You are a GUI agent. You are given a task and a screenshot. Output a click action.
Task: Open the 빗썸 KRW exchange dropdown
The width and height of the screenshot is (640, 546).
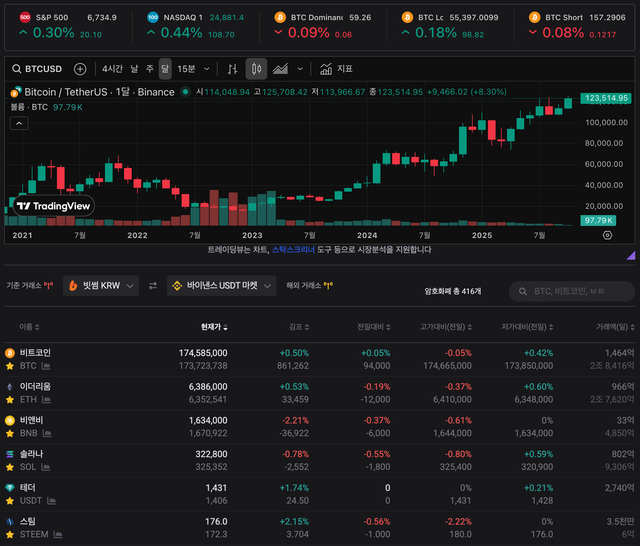(x=100, y=286)
